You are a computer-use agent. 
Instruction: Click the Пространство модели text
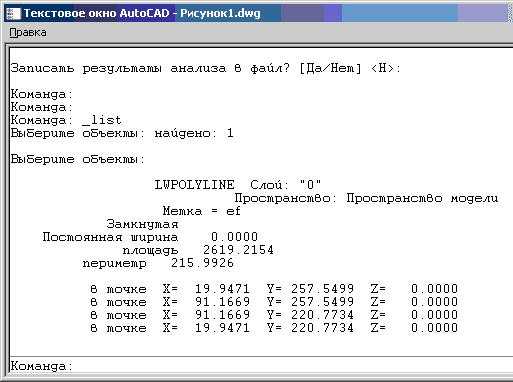click(x=422, y=198)
